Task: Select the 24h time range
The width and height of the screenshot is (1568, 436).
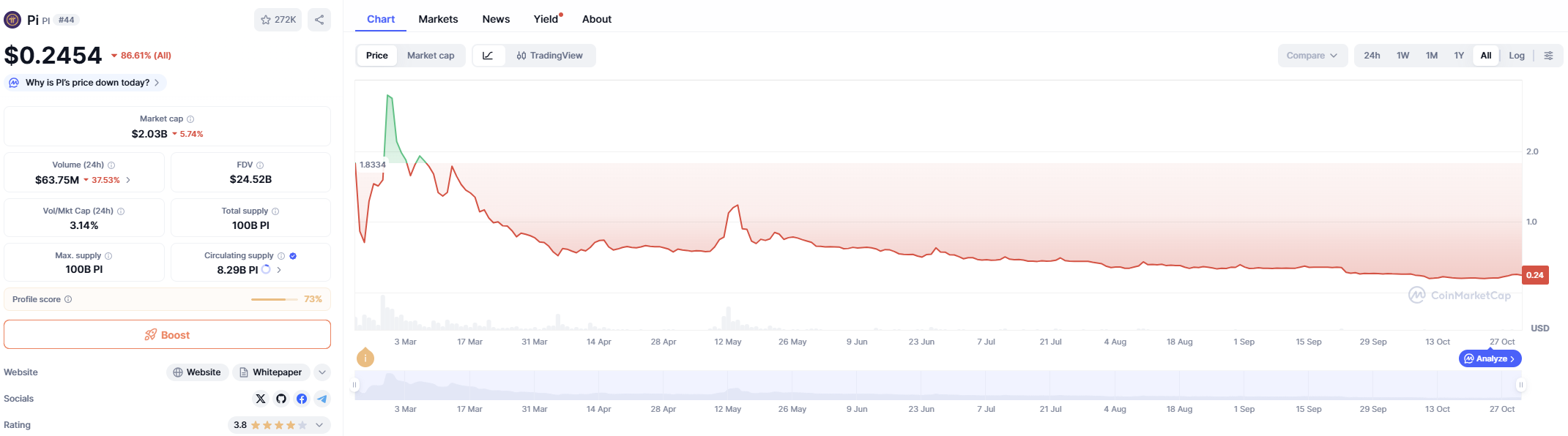Action: (x=1372, y=56)
